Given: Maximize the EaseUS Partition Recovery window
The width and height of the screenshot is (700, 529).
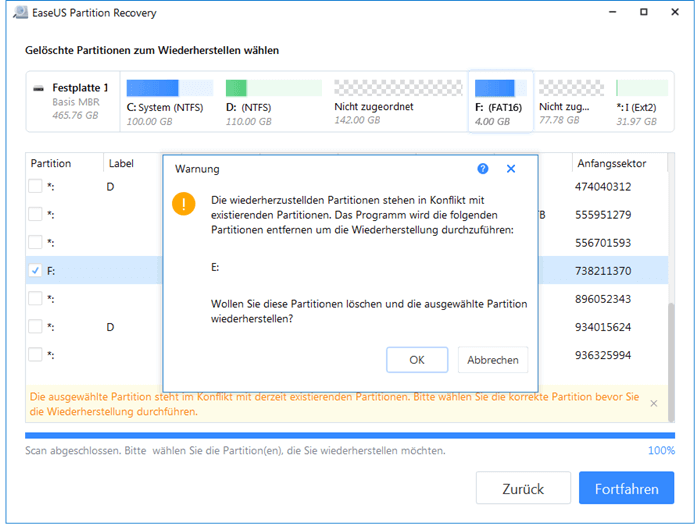Looking at the screenshot, I should pyautogui.click(x=644, y=12).
